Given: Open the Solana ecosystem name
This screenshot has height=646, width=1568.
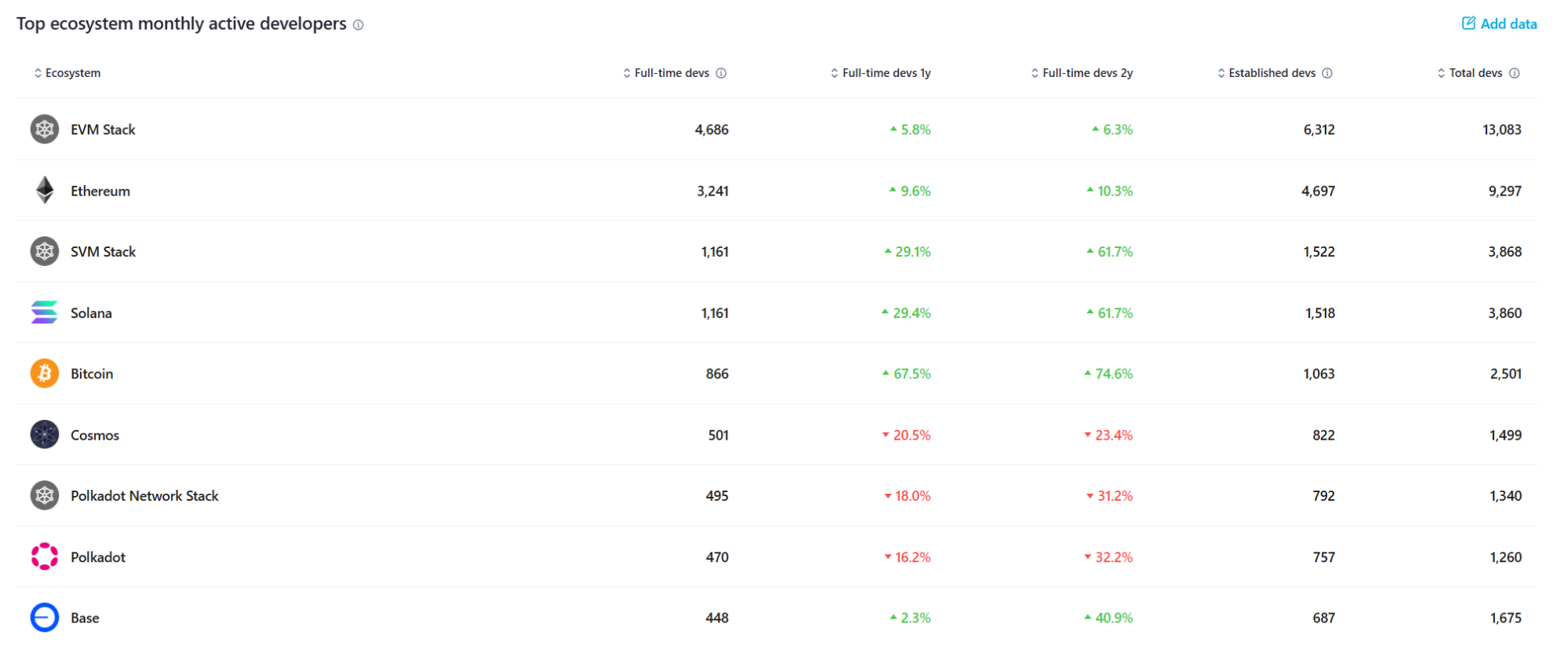Looking at the screenshot, I should coord(91,313).
